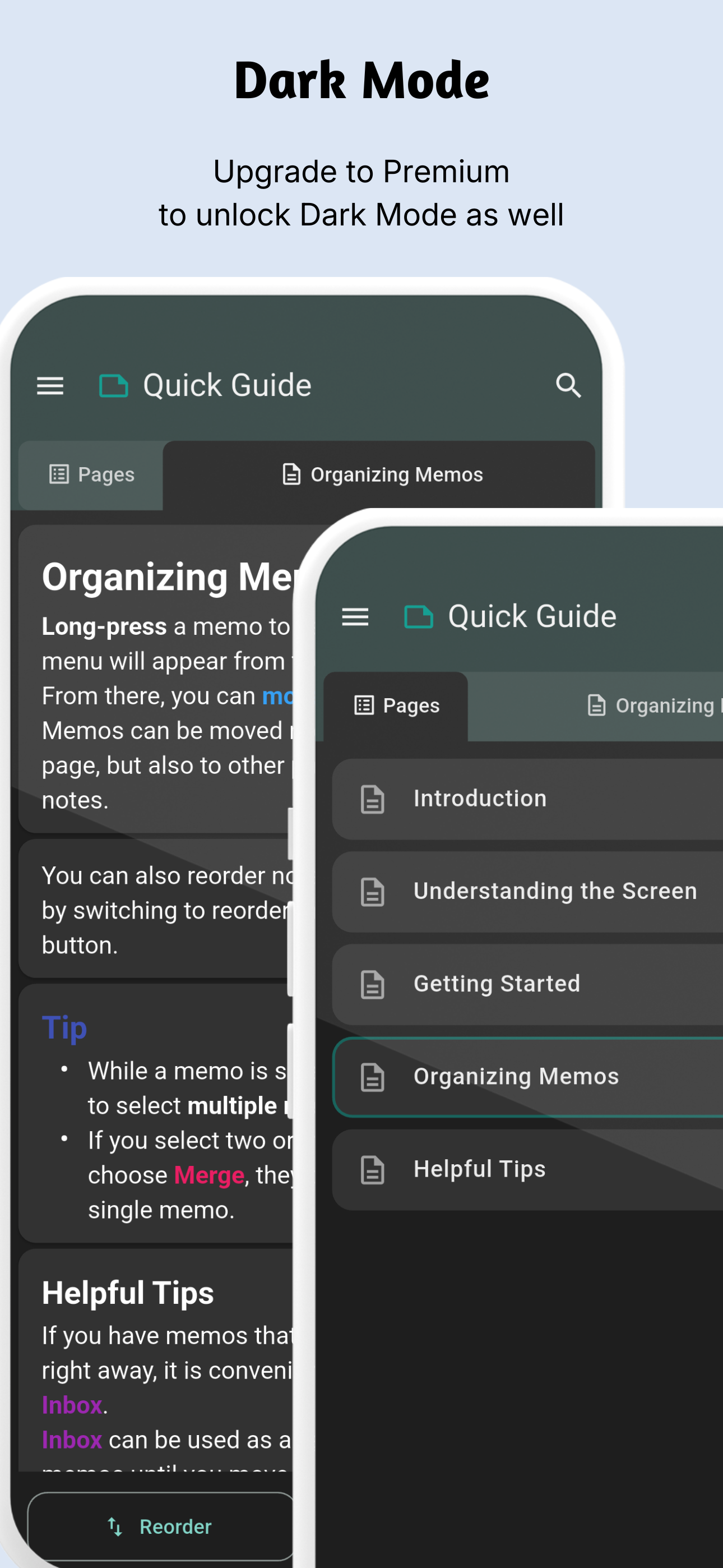
Task: Click the Upgrade to Premium text line
Action: point(361,171)
